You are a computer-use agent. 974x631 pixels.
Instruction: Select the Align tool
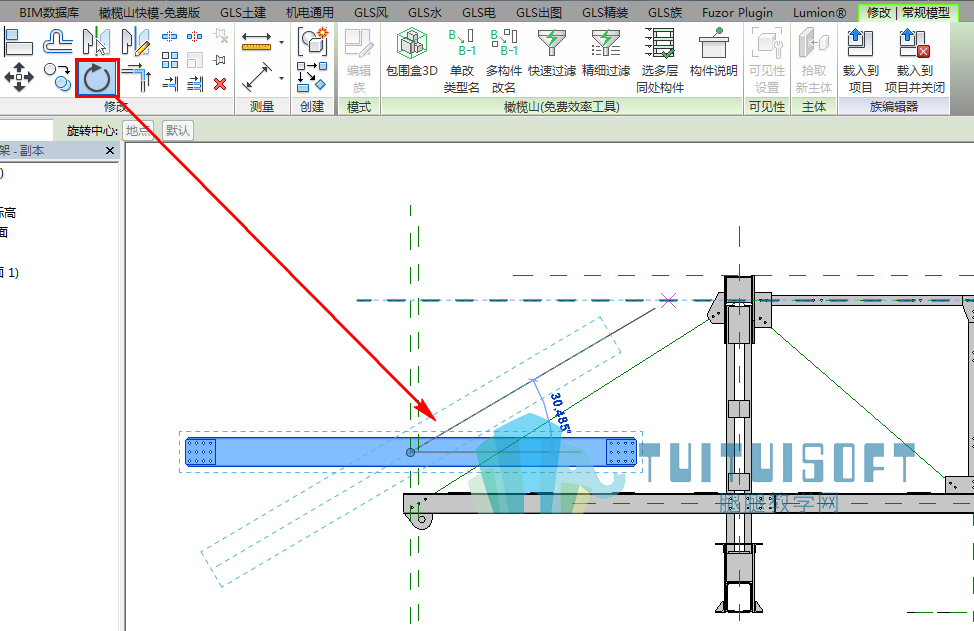tap(19, 42)
